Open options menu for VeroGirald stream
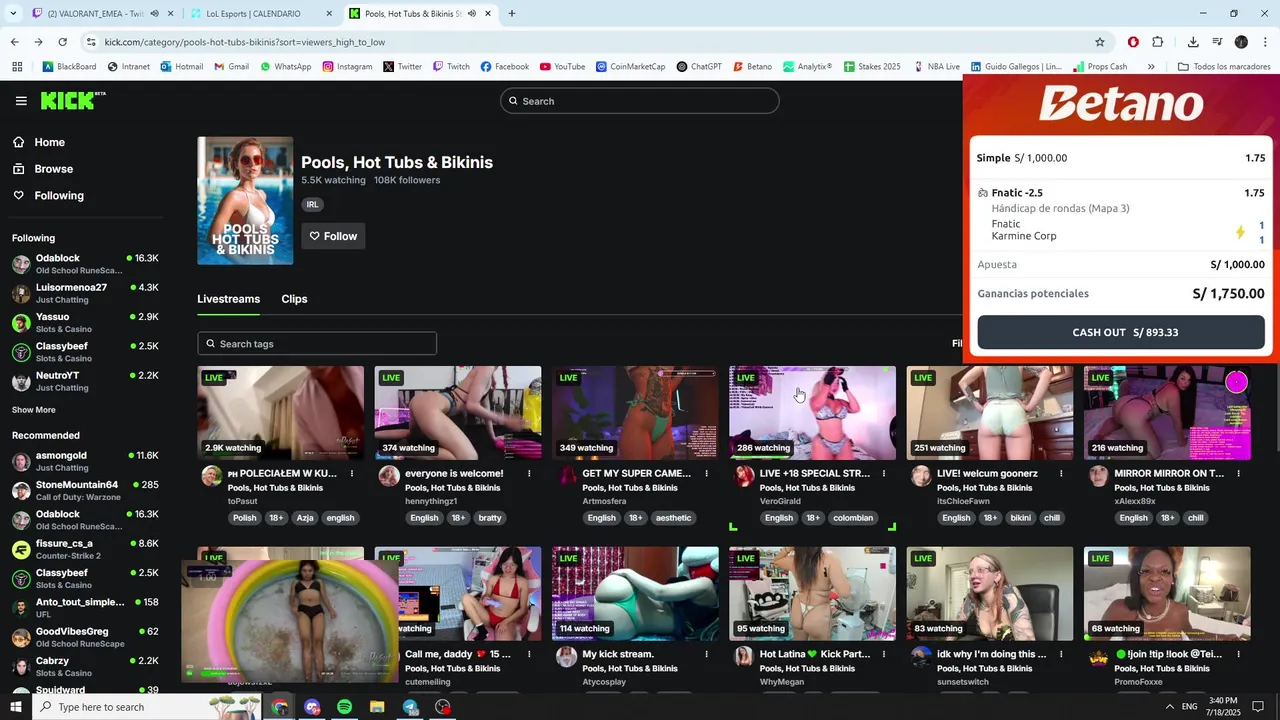This screenshot has width=1280, height=720. click(884, 474)
